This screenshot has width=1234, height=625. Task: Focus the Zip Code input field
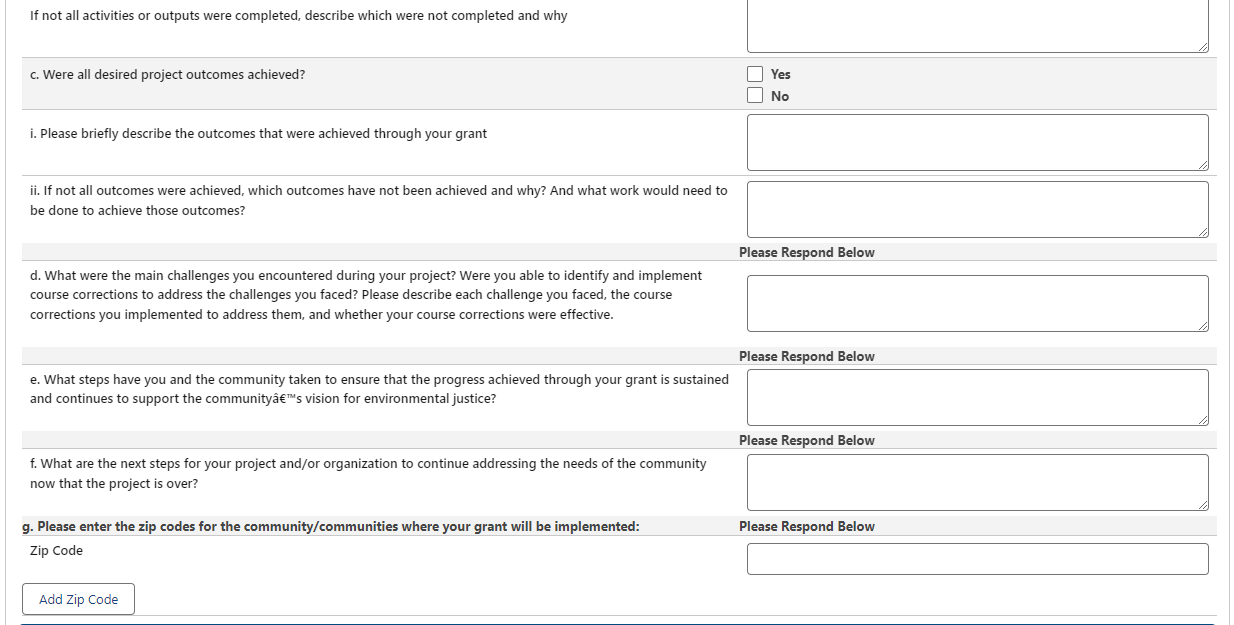pyautogui.click(x=976, y=559)
